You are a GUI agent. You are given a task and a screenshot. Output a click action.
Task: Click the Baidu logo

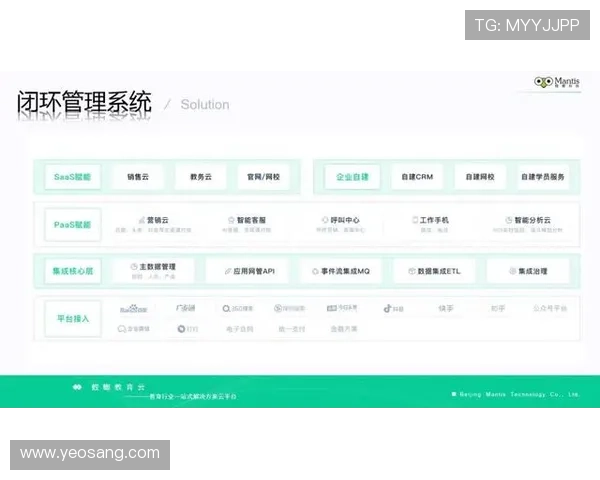point(134,309)
